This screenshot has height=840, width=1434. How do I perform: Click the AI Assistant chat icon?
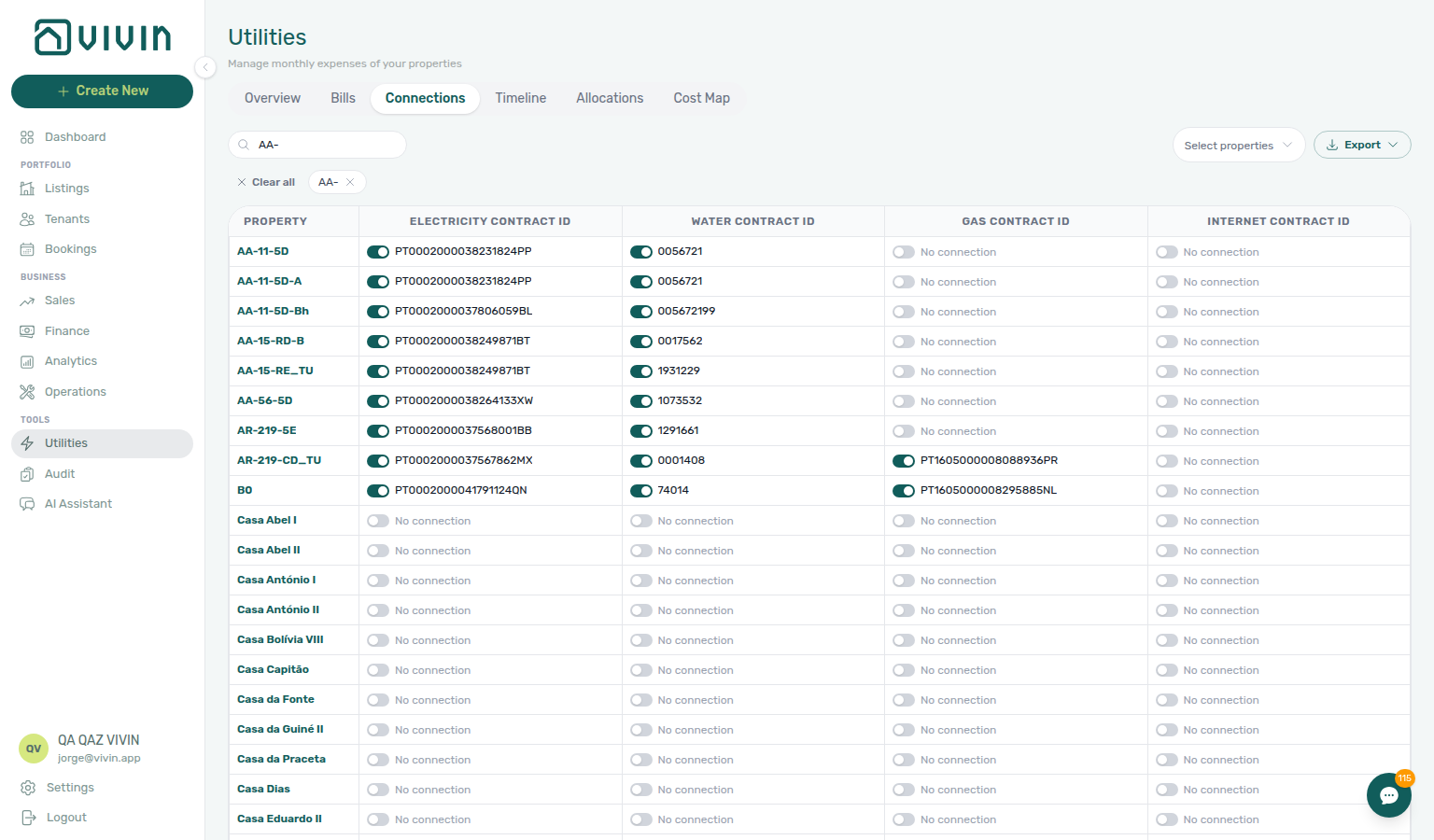point(27,504)
